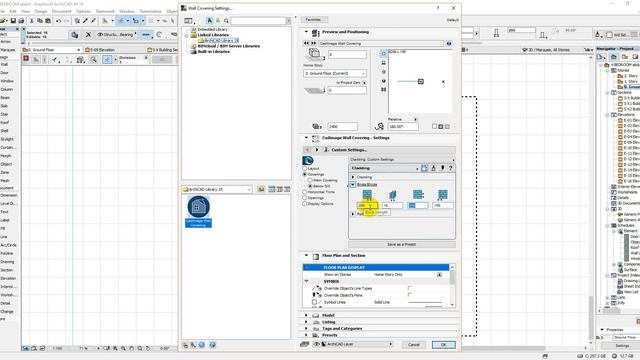This screenshot has width=640, height=360.
Task: Collapse the Floor Plan and Section panel
Action: (306, 255)
